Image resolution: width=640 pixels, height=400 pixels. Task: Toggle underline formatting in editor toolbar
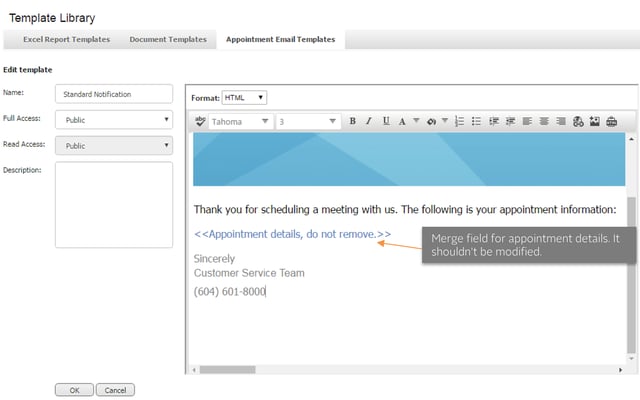tap(386, 121)
